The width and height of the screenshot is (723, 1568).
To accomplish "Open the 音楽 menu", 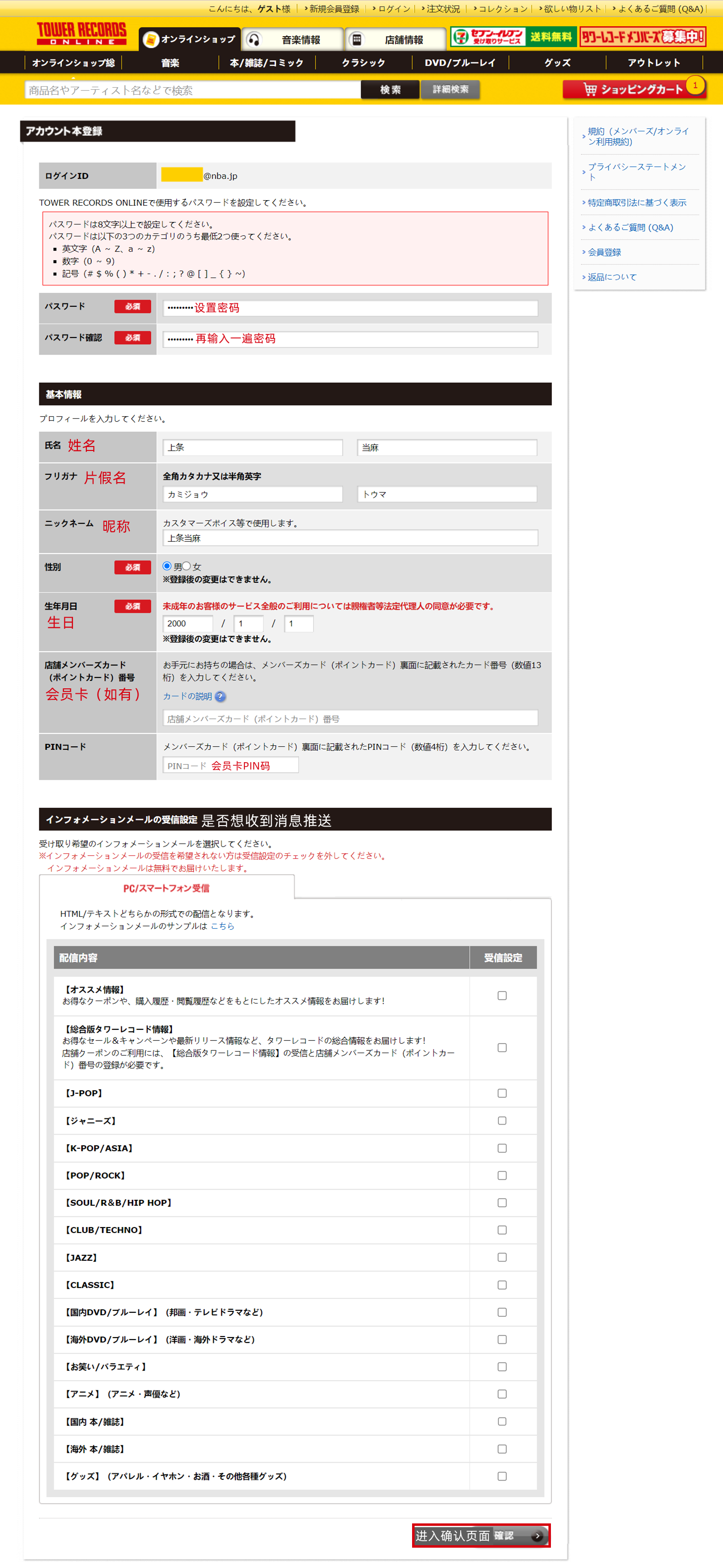I will [170, 63].
